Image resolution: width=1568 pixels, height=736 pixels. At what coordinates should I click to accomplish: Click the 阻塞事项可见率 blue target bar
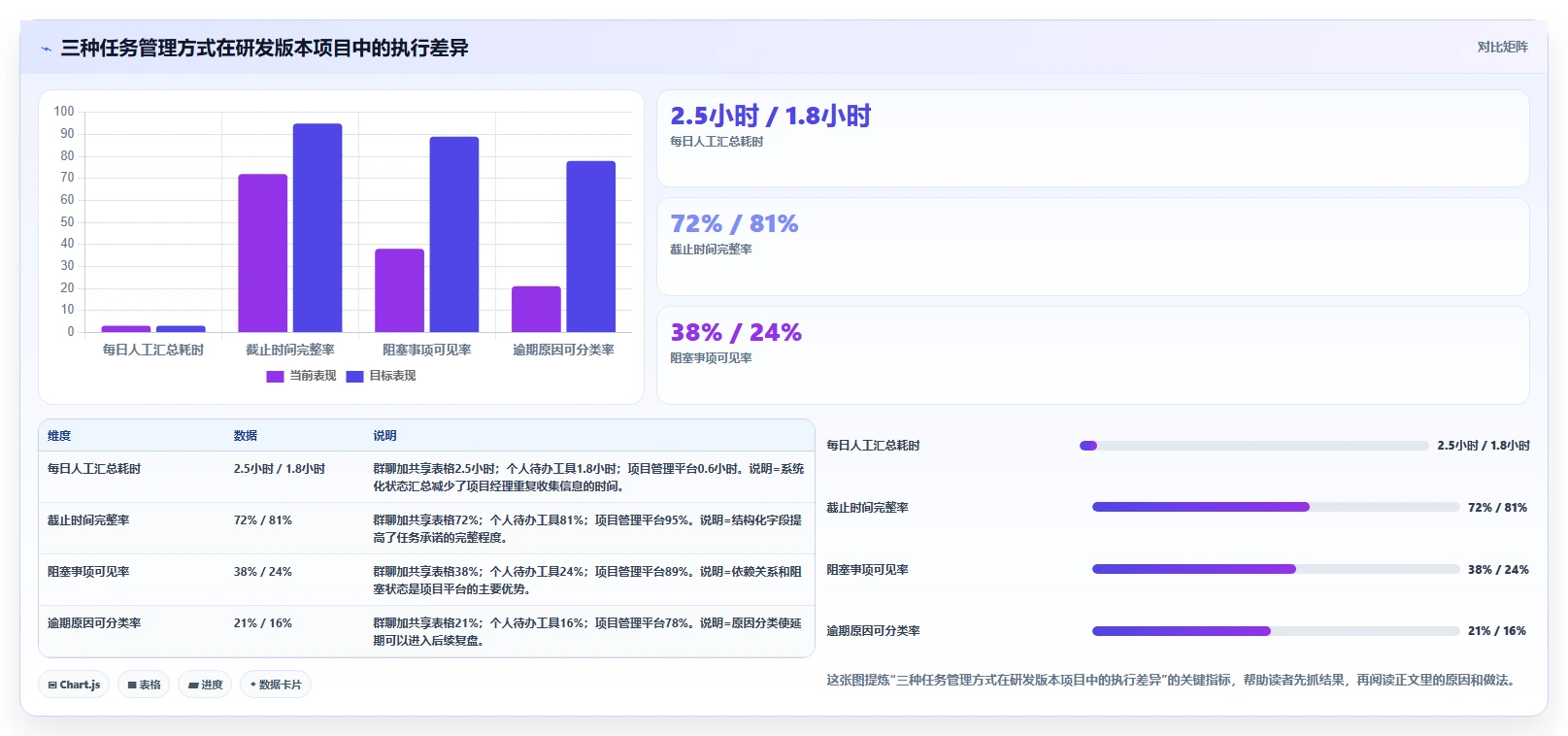click(454, 235)
